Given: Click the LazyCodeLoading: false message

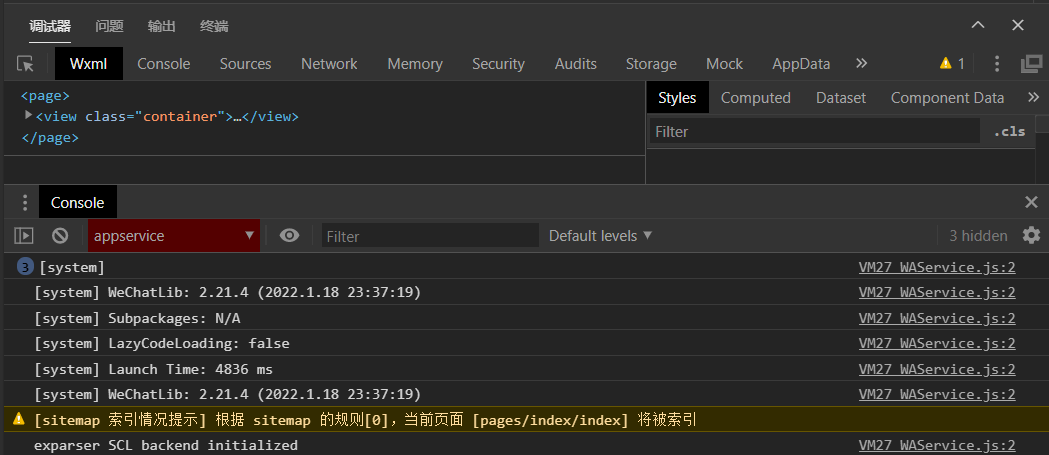Looking at the screenshot, I should (162, 343).
